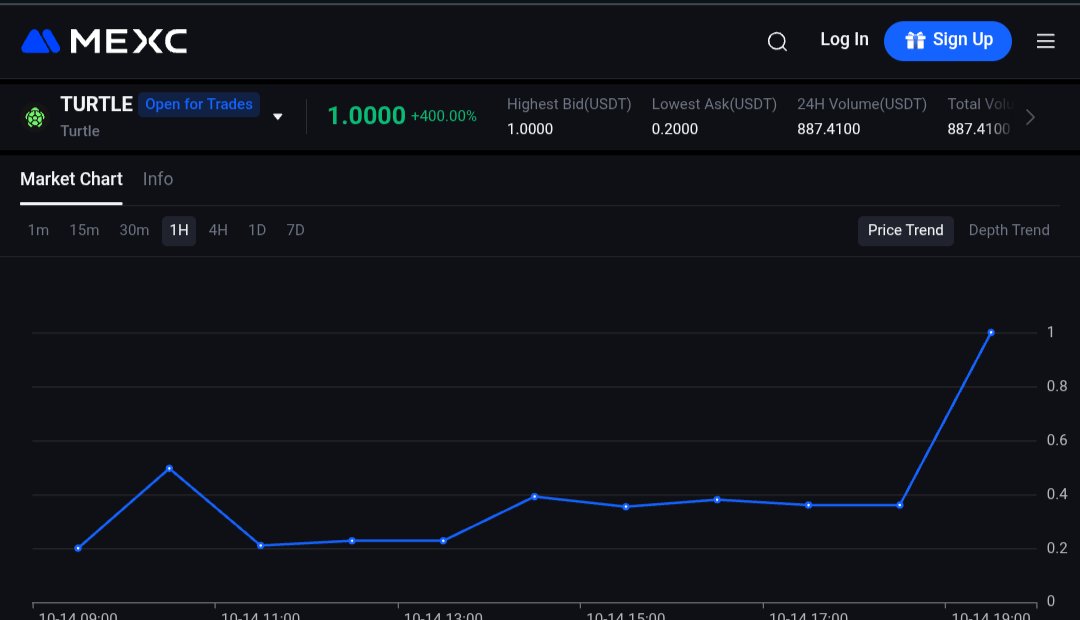1080x620 pixels.
Task: Click the Lowest Ask value 0.2000
Action: (x=675, y=129)
